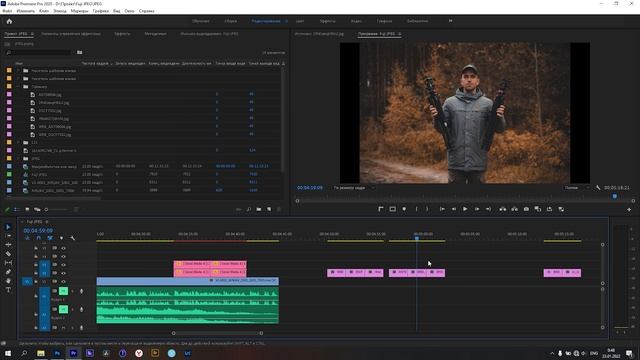The image size is (640, 360).
Task: Open the Маркеры menu
Action: (80, 11)
